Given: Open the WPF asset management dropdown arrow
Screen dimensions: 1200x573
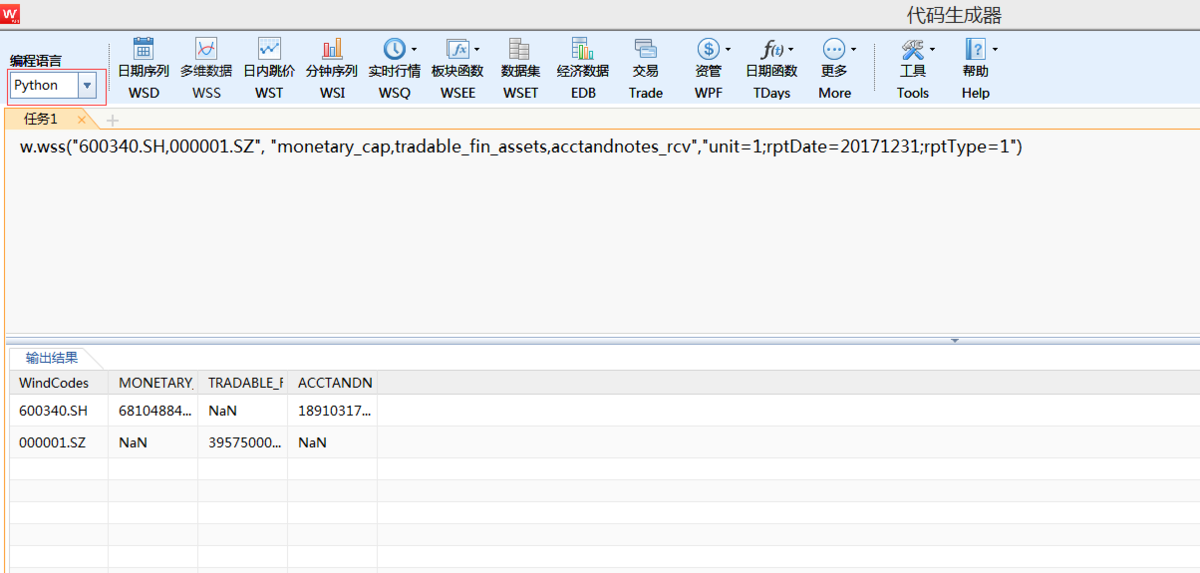Looking at the screenshot, I should 728,49.
